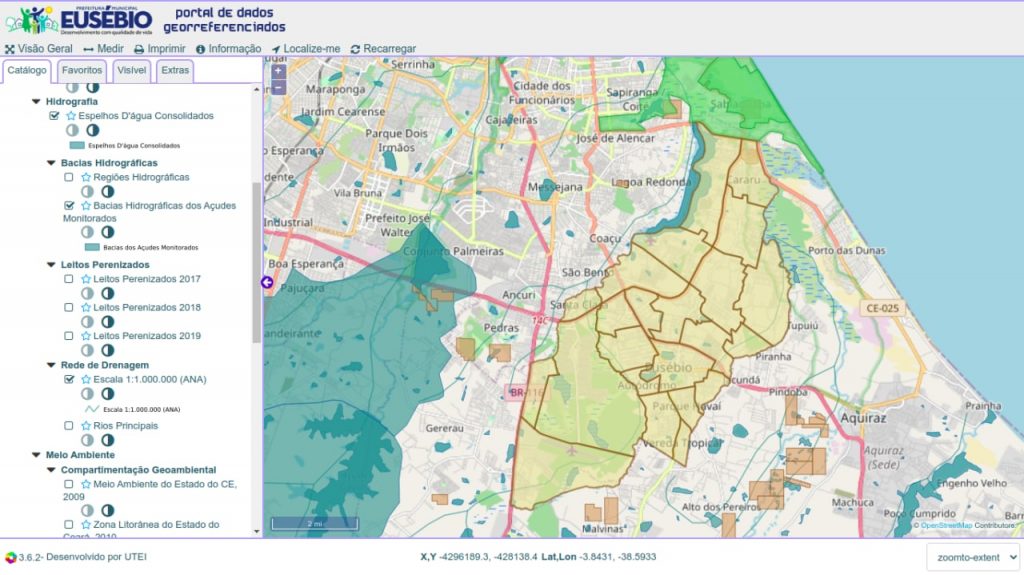Image resolution: width=1024 pixels, height=575 pixels.
Task: Zoom out with the map minus button
Action: tap(279, 88)
